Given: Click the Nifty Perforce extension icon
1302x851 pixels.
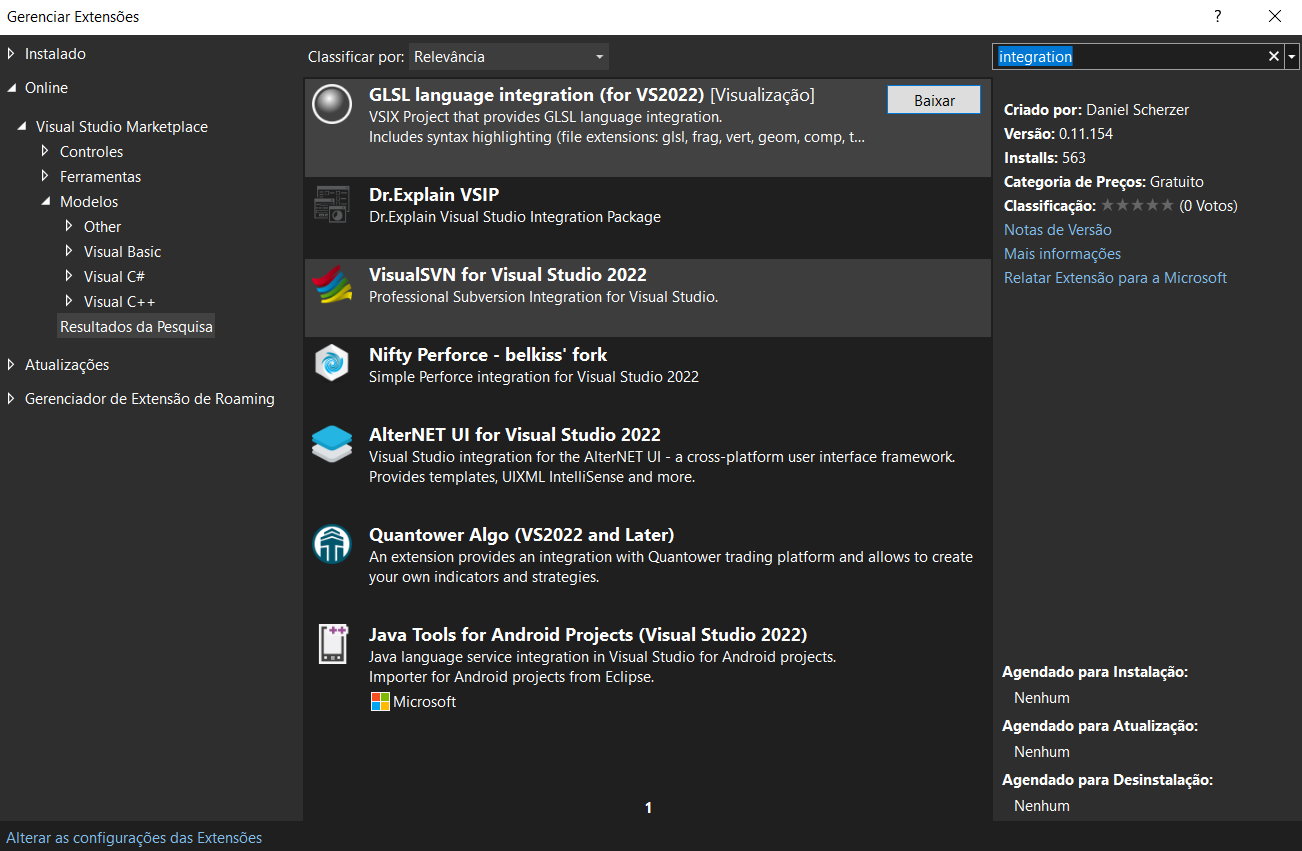Looking at the screenshot, I should coord(332,363).
